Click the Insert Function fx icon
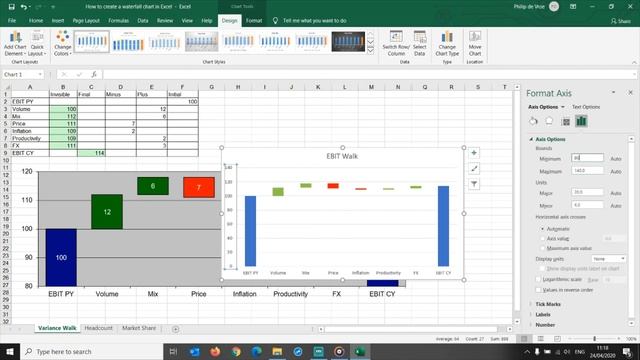The height and width of the screenshot is (360, 640). pos(94,74)
